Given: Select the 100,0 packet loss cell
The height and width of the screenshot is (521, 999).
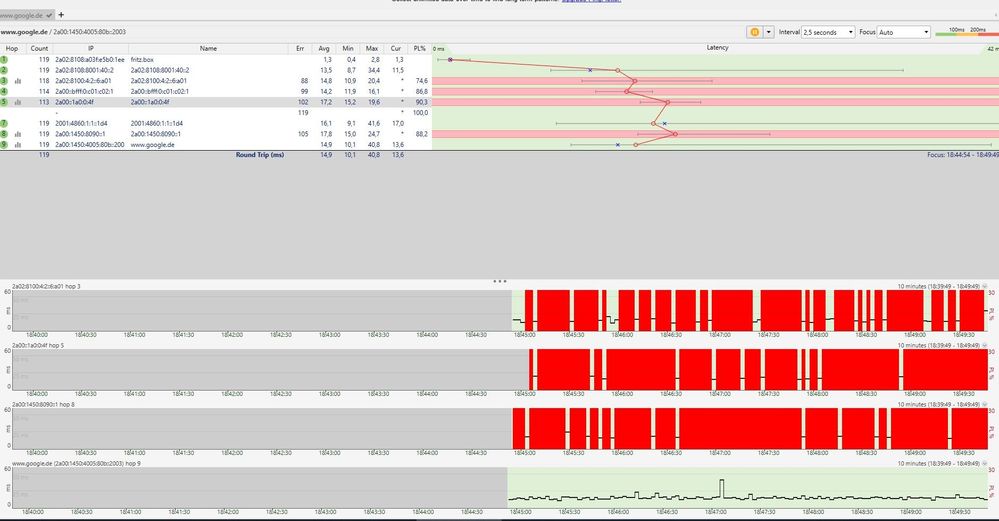Looking at the screenshot, I should click(420, 113).
